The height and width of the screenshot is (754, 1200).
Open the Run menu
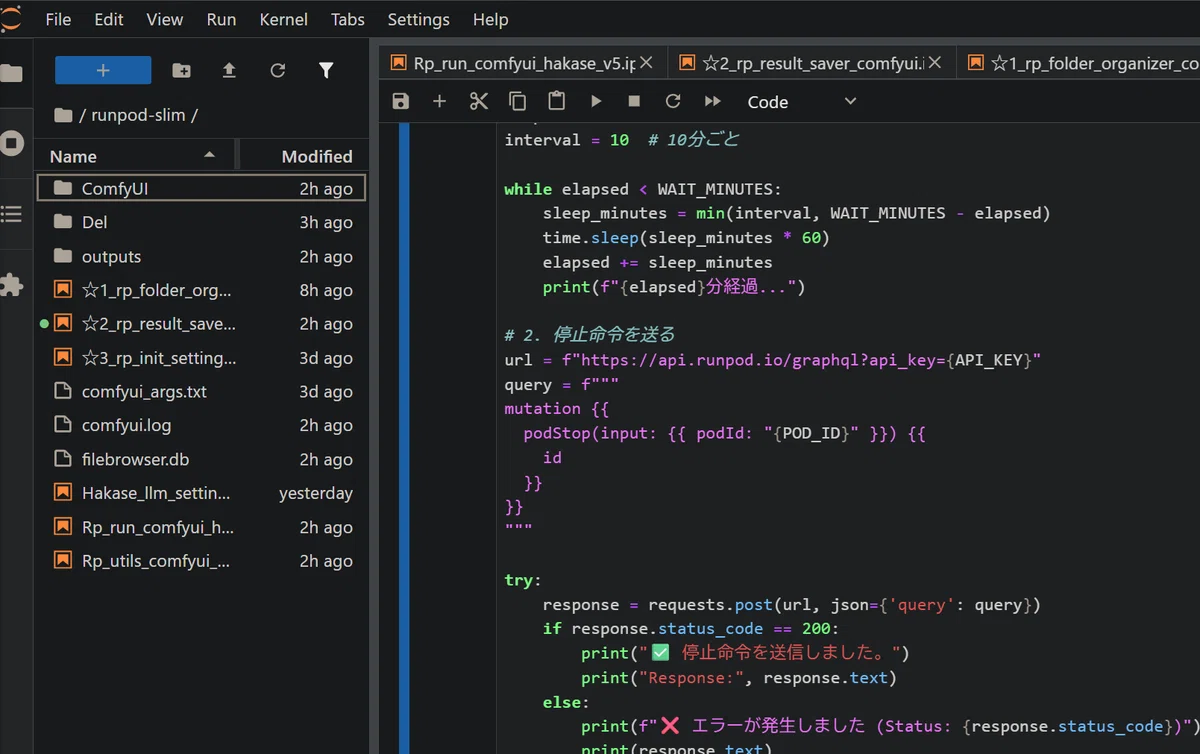click(221, 19)
